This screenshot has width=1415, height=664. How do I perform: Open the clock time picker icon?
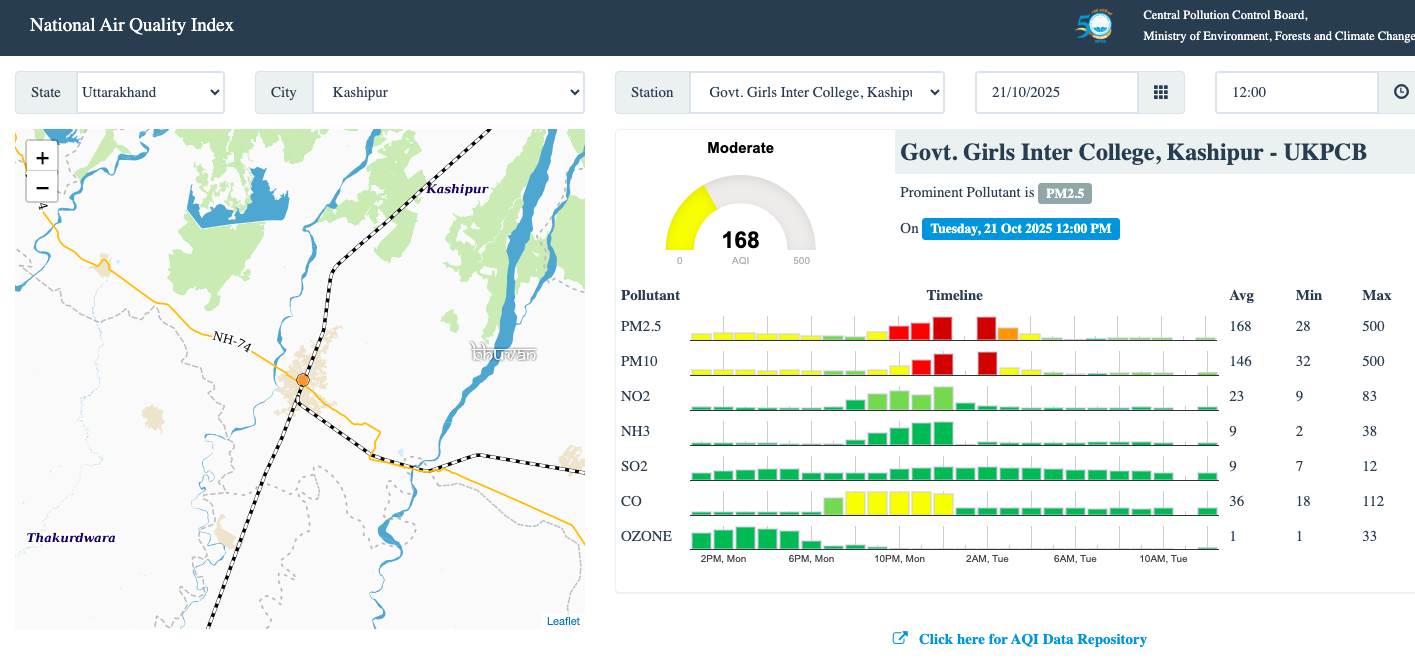click(1400, 92)
